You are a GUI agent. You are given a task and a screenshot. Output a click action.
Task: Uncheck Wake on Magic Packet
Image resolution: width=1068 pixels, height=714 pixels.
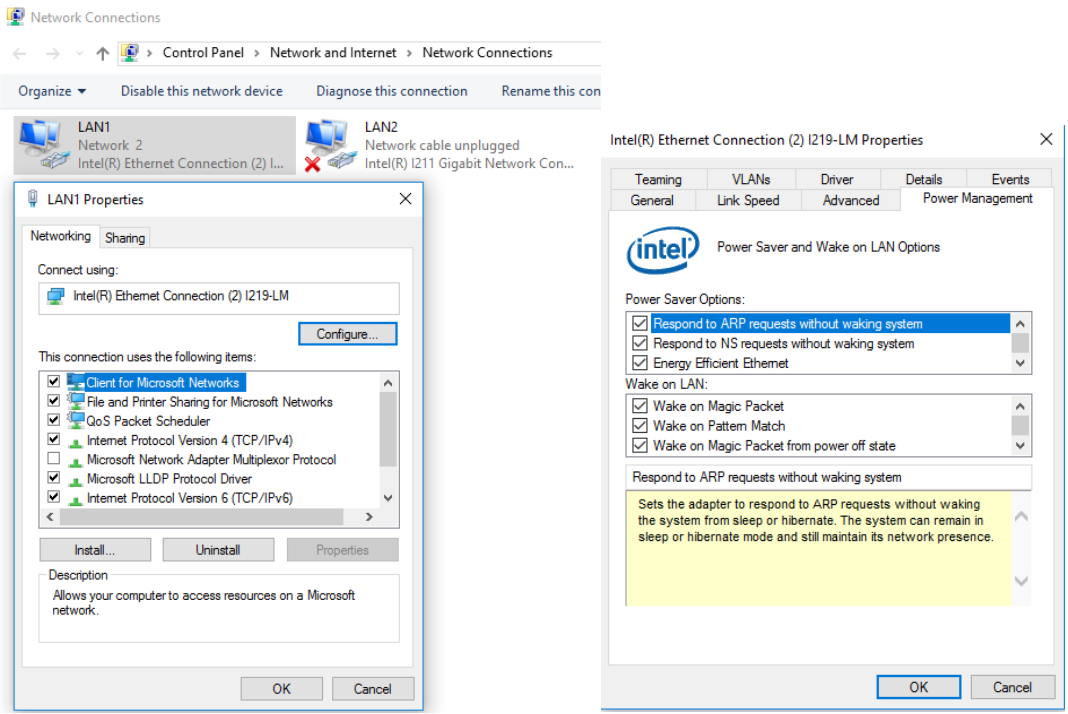640,406
